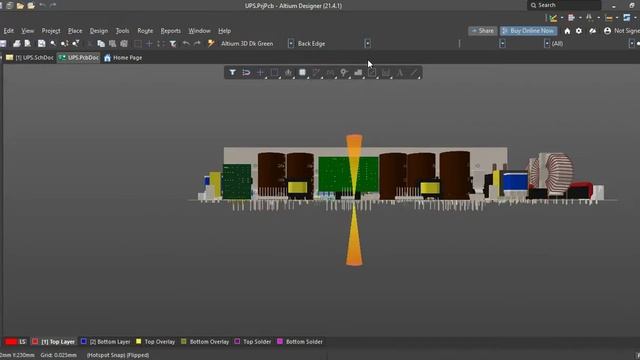The height and width of the screenshot is (360, 640).
Task: Open the Back Edge view dropdown
Action: pos(367,44)
